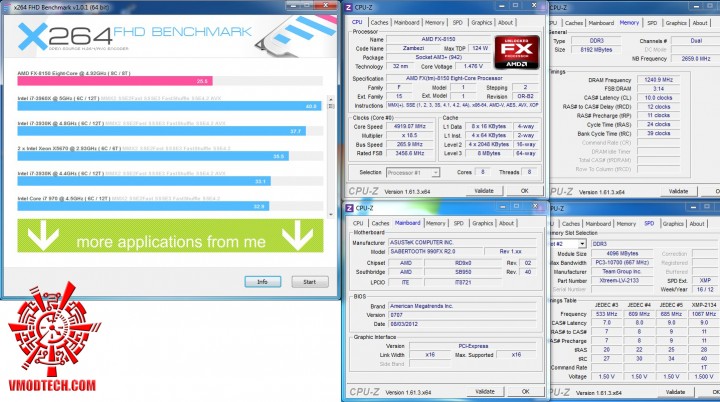Viewport: 720px width, 402px height.
Task: Click the CPU-Z icon in Mainboard window title bar
Action: [x=349, y=208]
